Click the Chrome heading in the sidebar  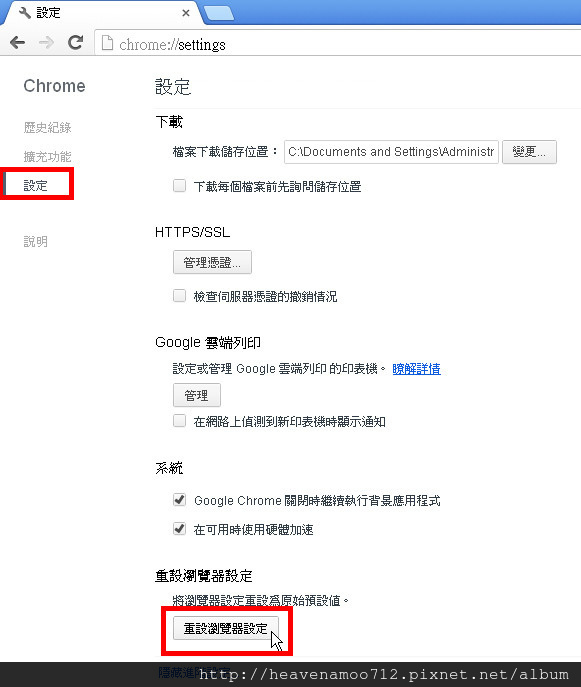tap(54, 86)
